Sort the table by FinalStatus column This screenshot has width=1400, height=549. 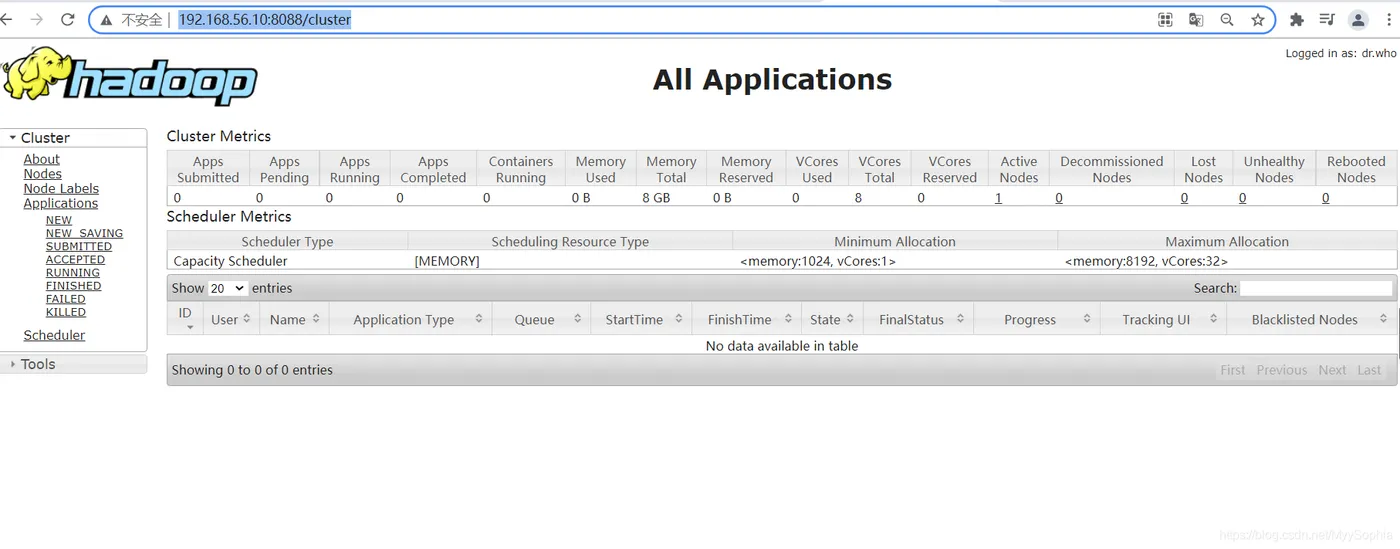point(918,319)
